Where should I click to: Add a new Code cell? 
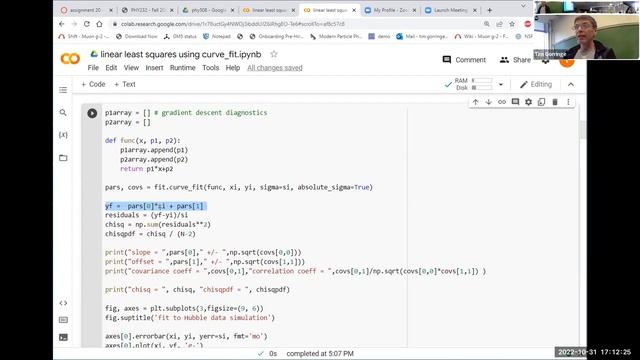(93, 84)
